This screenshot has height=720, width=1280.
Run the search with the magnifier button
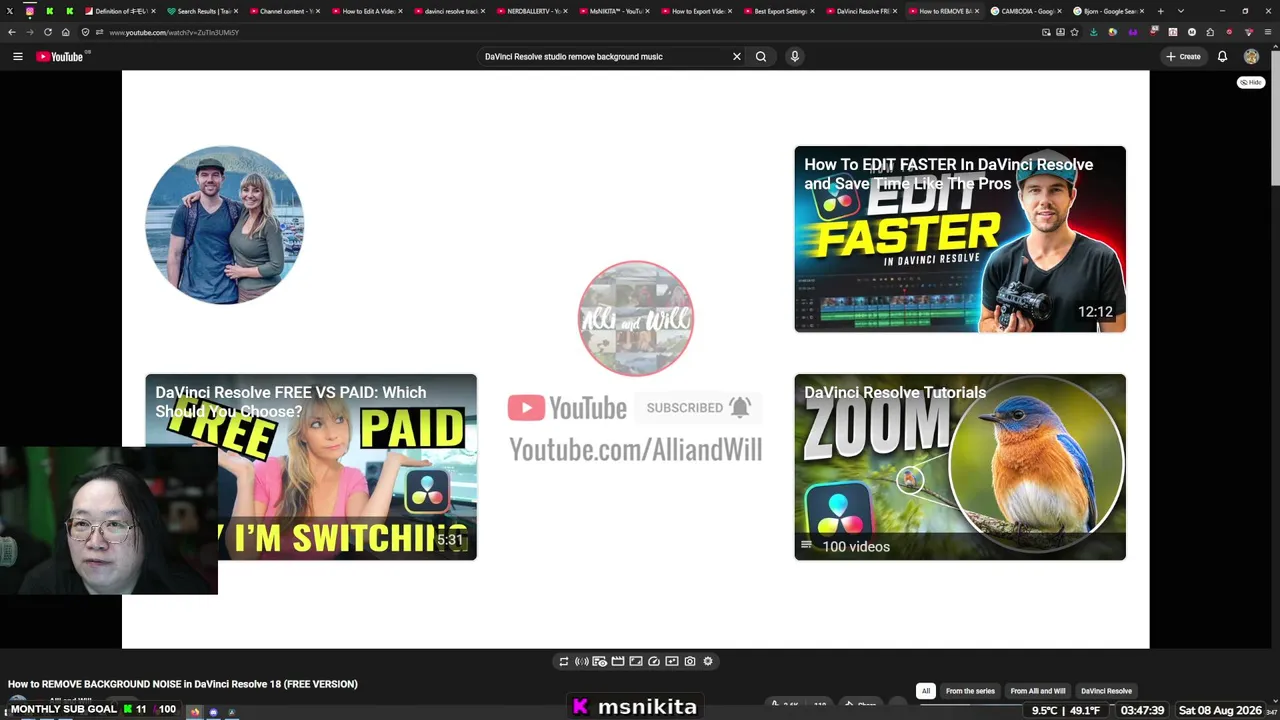[x=761, y=57]
